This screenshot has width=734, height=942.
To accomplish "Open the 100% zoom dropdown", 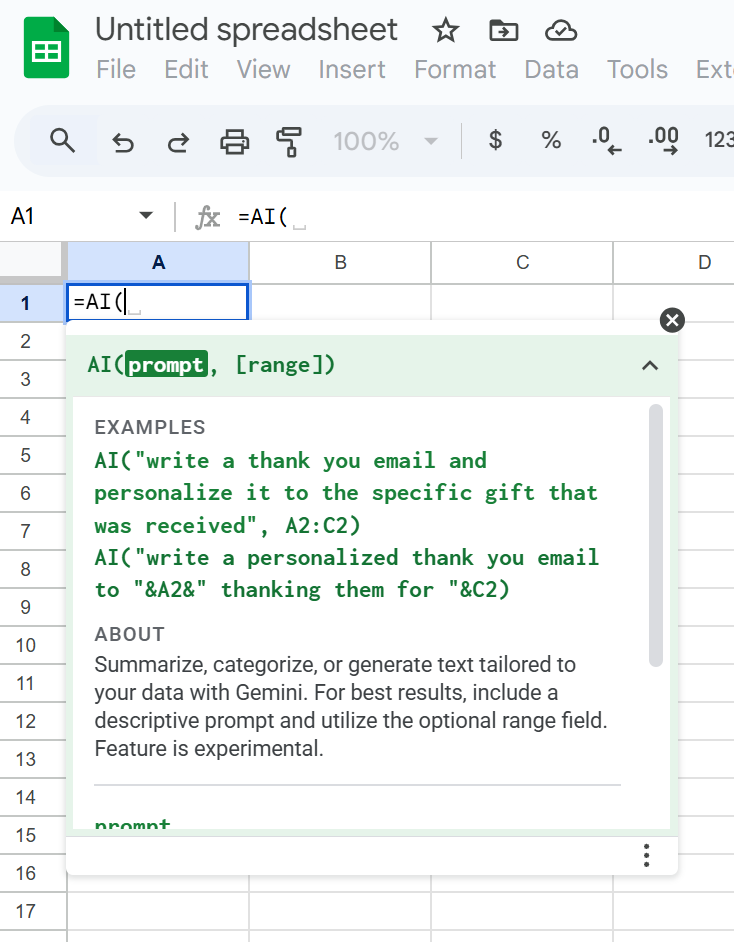I will pyautogui.click(x=385, y=141).
